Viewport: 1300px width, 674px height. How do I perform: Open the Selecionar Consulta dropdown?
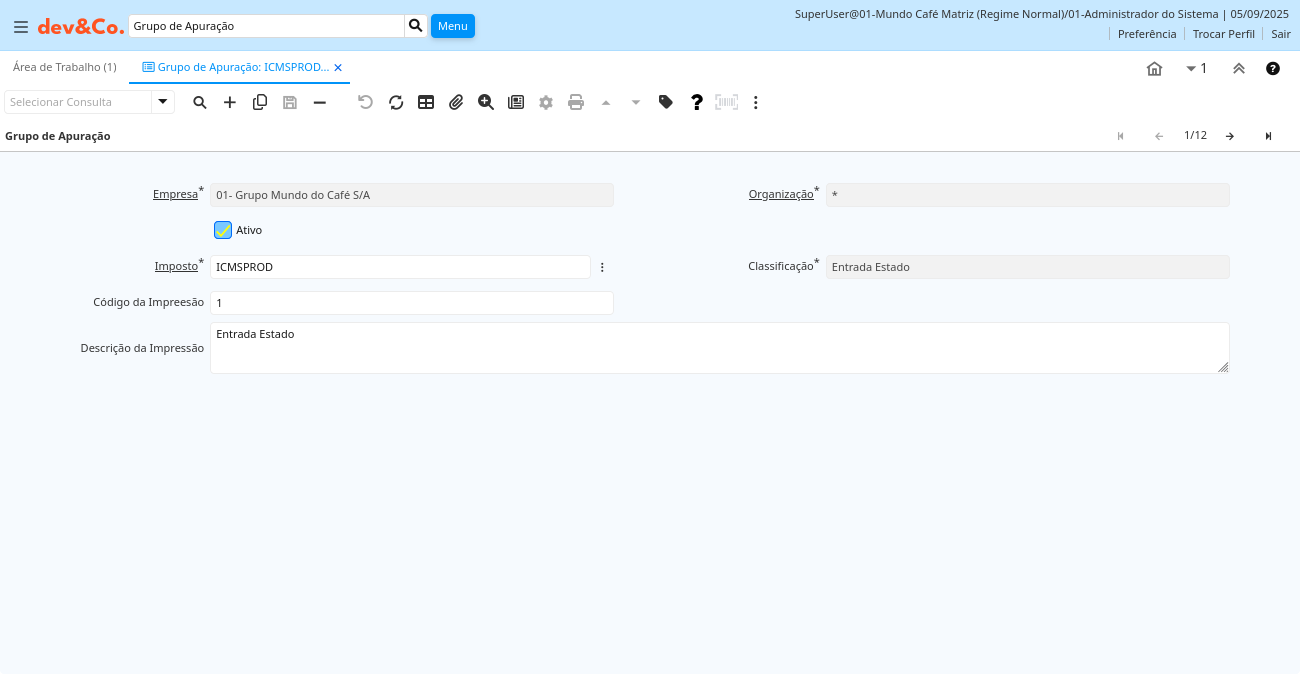[x=163, y=102]
